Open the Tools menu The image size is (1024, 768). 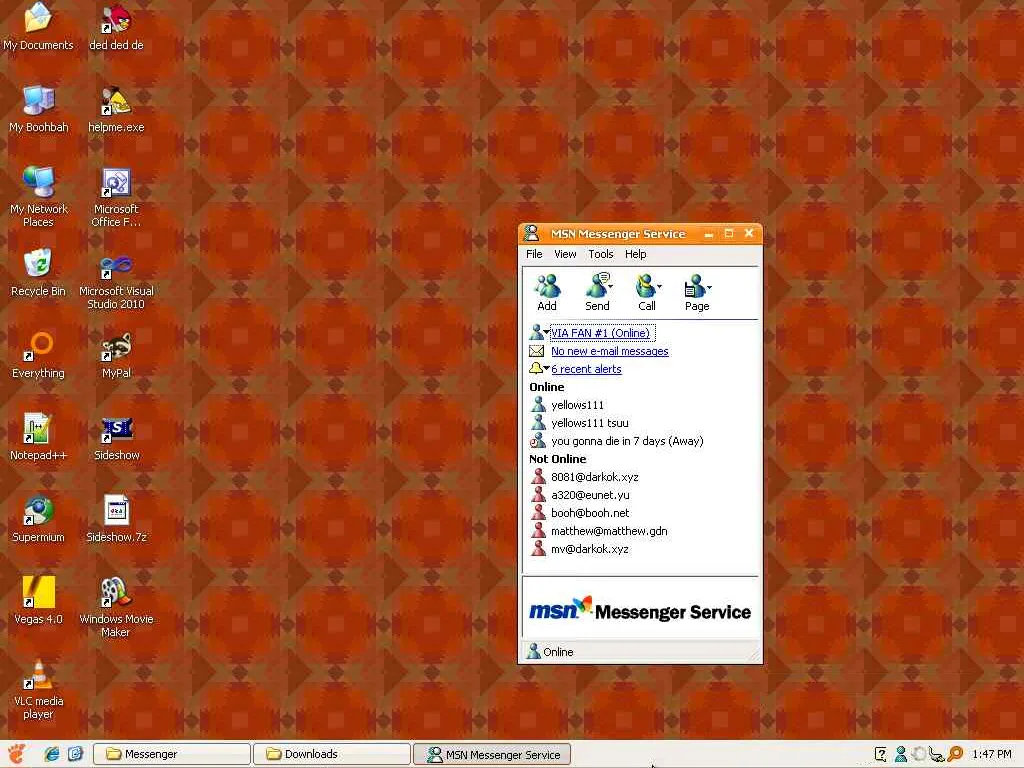[600, 254]
